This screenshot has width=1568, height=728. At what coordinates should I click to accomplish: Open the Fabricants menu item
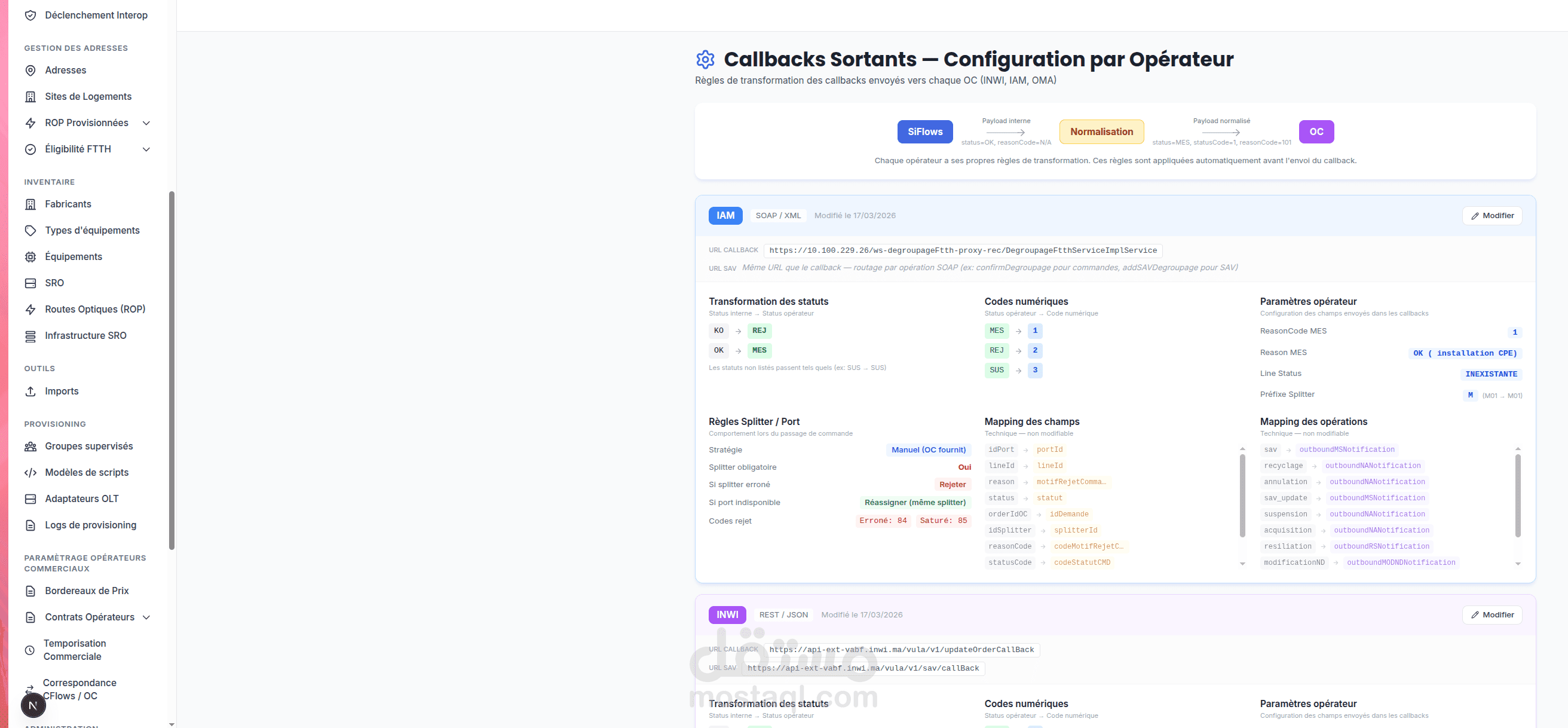coord(68,204)
